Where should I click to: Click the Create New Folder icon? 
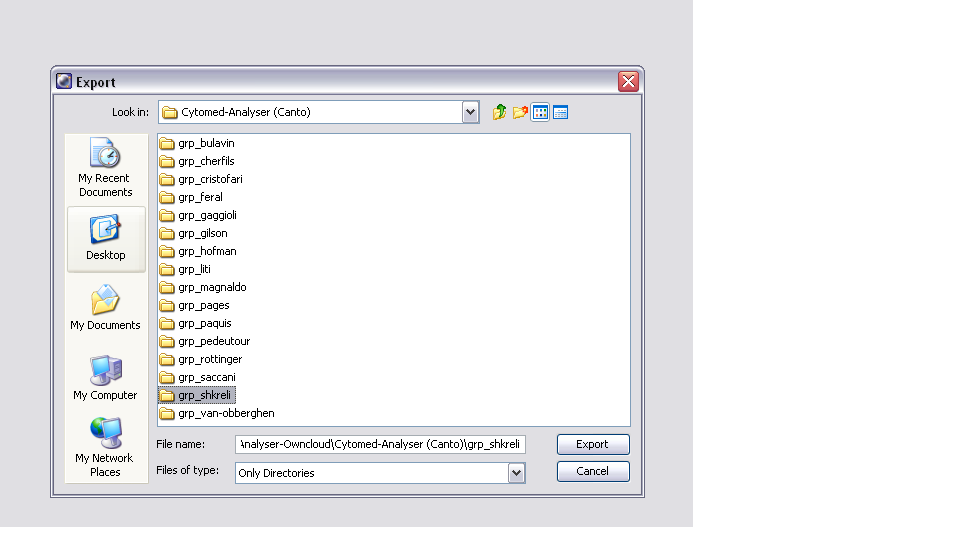(520, 112)
